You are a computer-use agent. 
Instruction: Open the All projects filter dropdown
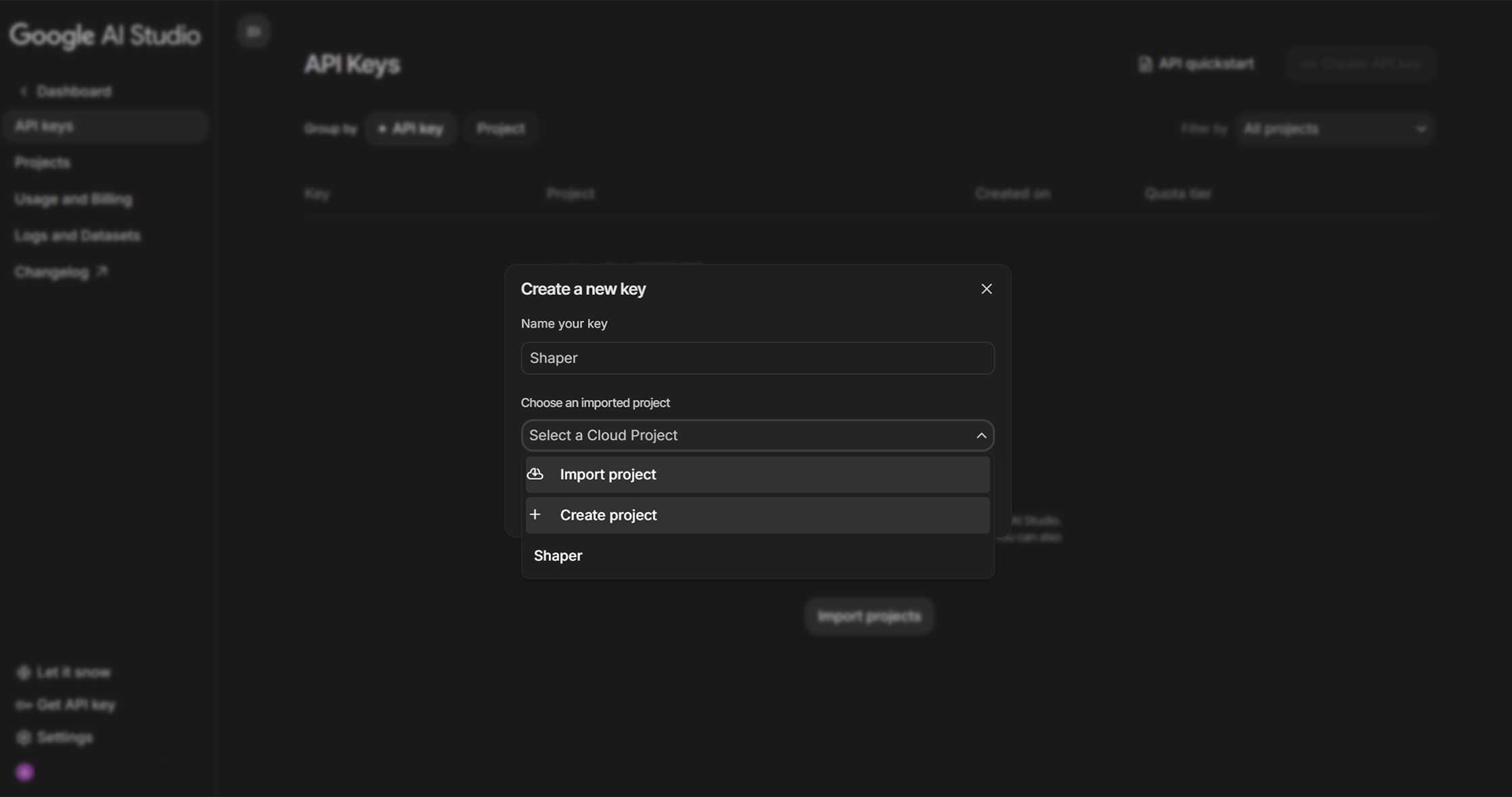[1335, 129]
